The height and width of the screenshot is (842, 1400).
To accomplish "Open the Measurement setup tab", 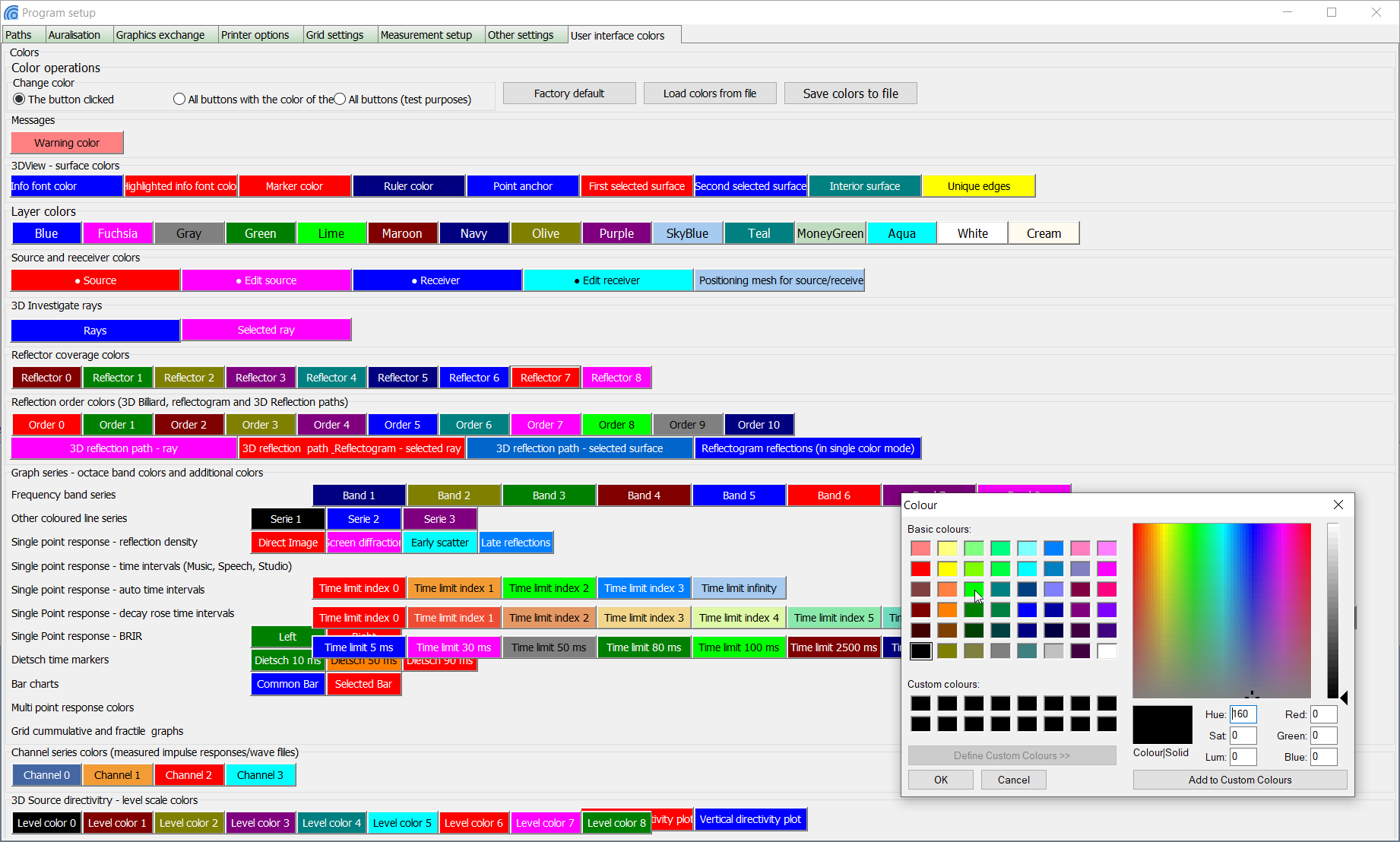I will tap(429, 34).
